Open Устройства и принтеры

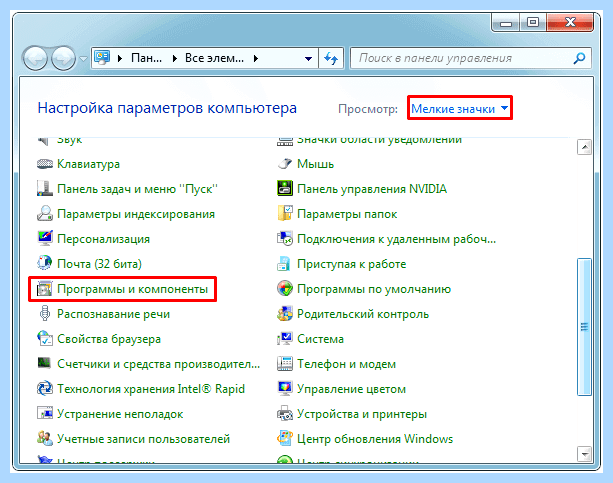coord(362,414)
